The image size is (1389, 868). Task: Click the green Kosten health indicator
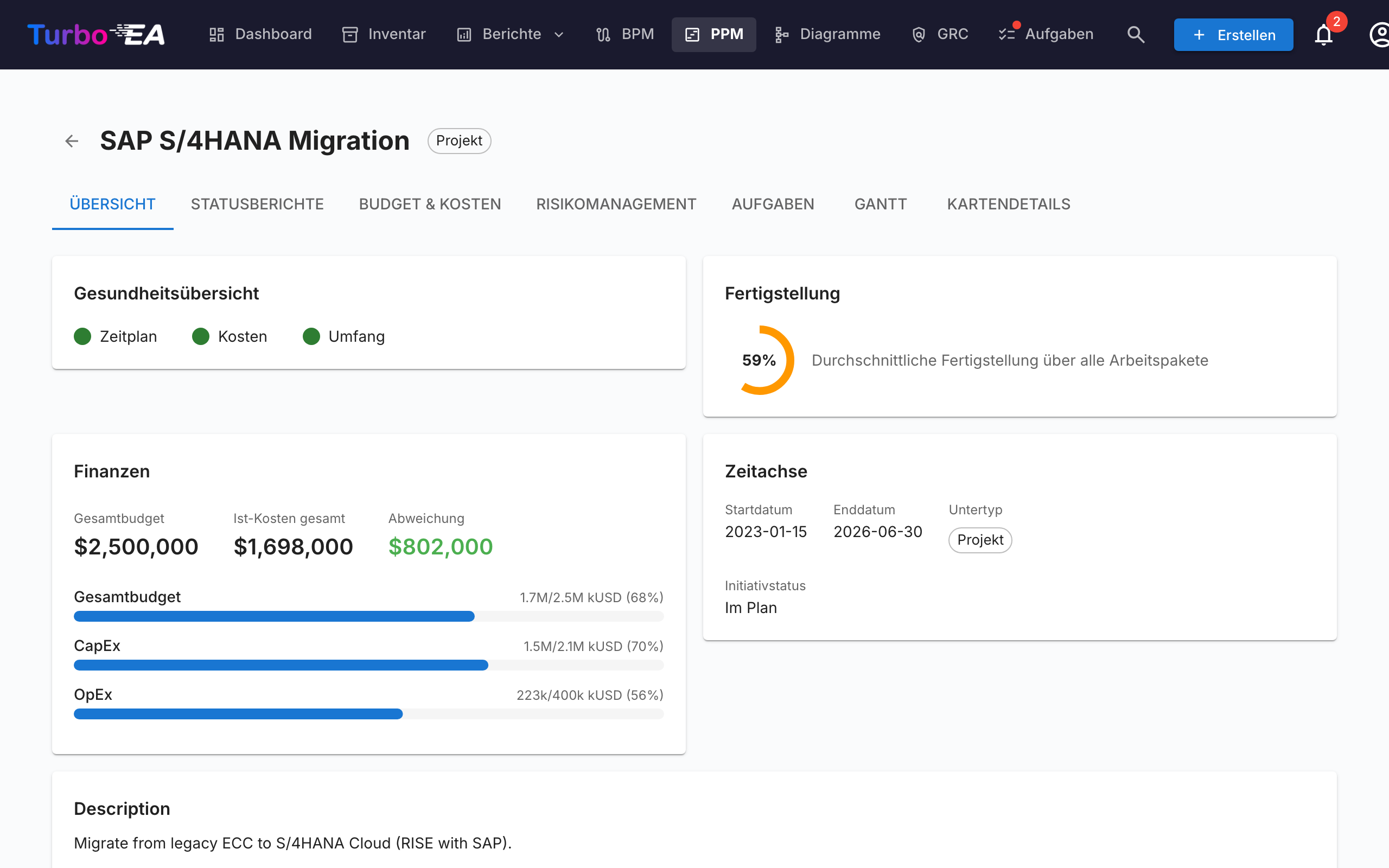coord(201,336)
